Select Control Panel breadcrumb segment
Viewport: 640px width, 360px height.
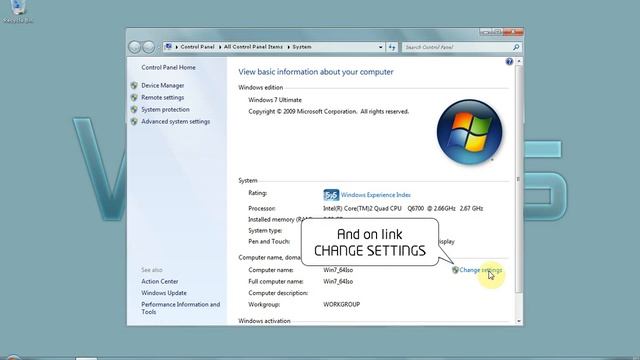click(197, 47)
